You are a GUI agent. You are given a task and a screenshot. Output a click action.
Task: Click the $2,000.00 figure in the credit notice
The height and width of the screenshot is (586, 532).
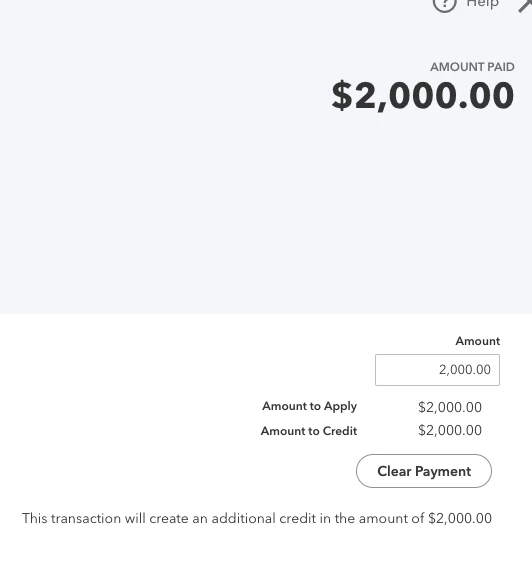tap(460, 518)
